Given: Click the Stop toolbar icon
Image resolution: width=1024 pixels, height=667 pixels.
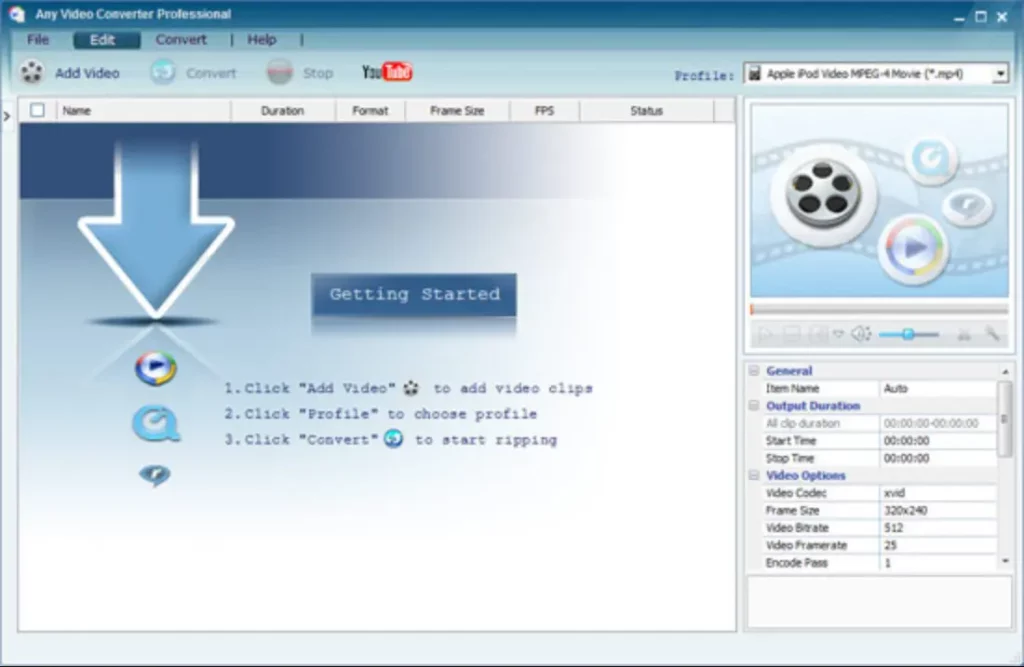Looking at the screenshot, I should pyautogui.click(x=278, y=72).
